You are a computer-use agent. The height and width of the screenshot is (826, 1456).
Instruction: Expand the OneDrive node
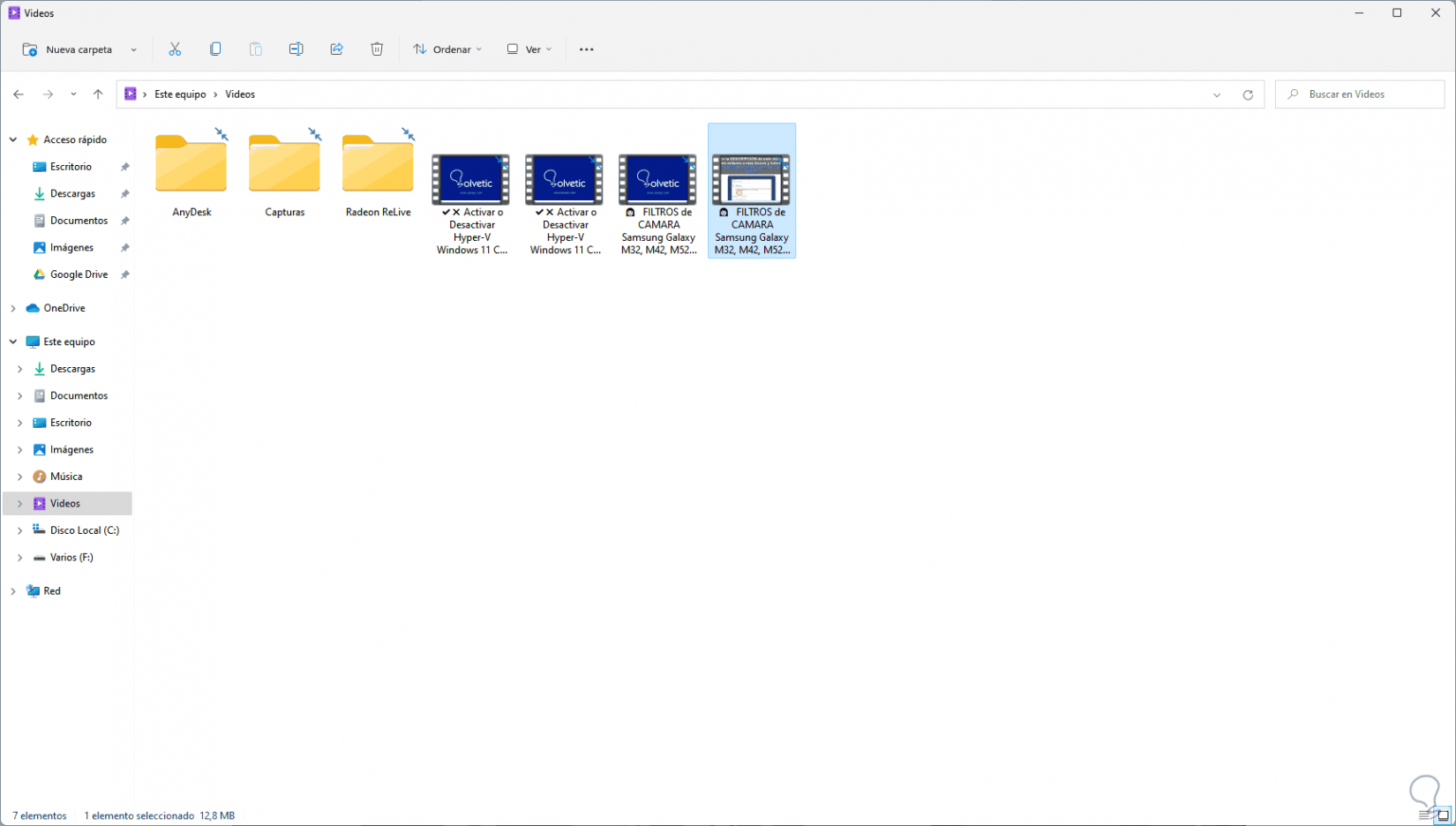click(x=13, y=308)
